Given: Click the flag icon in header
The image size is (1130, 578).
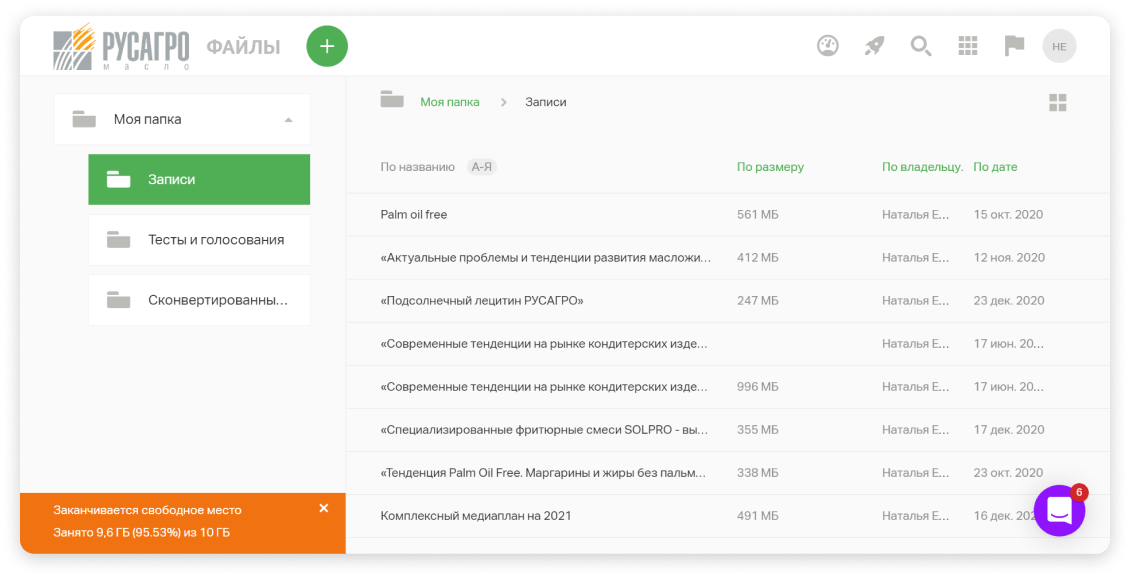Looking at the screenshot, I should click(1014, 46).
